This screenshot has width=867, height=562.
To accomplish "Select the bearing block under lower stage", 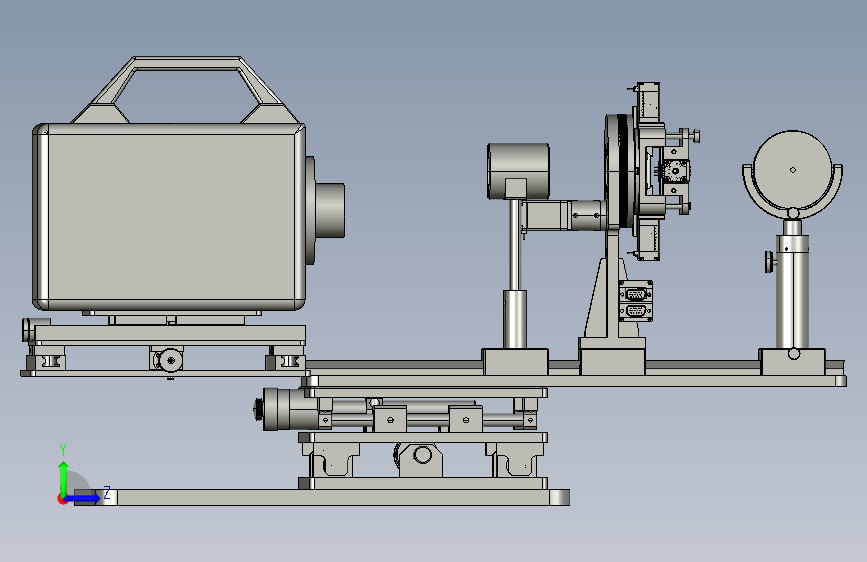I will pyautogui.click(x=421, y=459).
